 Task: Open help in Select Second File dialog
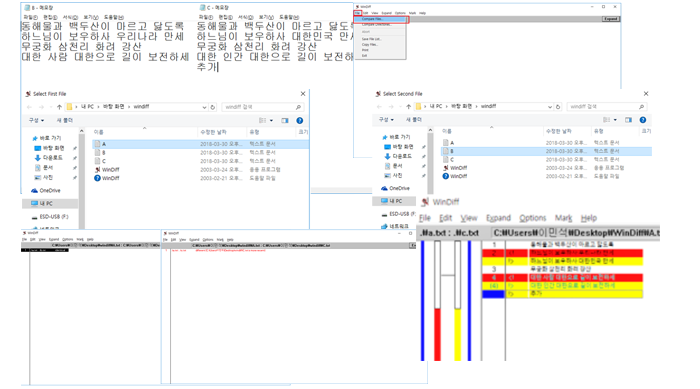click(643, 120)
